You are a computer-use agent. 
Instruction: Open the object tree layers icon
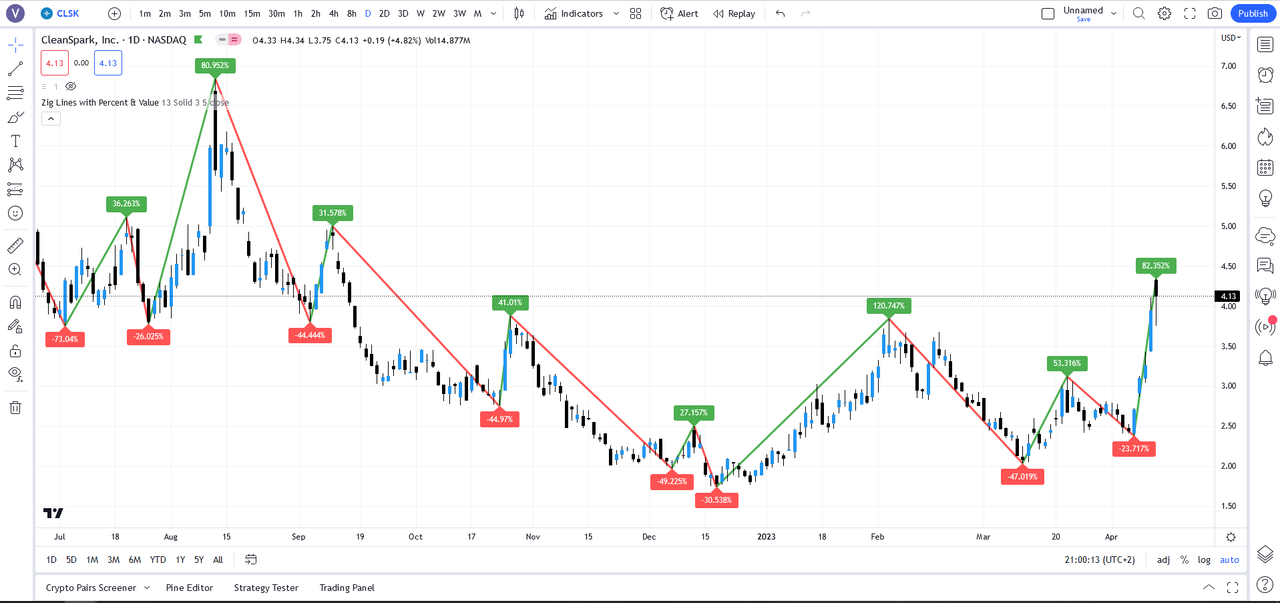pyautogui.click(x=1265, y=553)
